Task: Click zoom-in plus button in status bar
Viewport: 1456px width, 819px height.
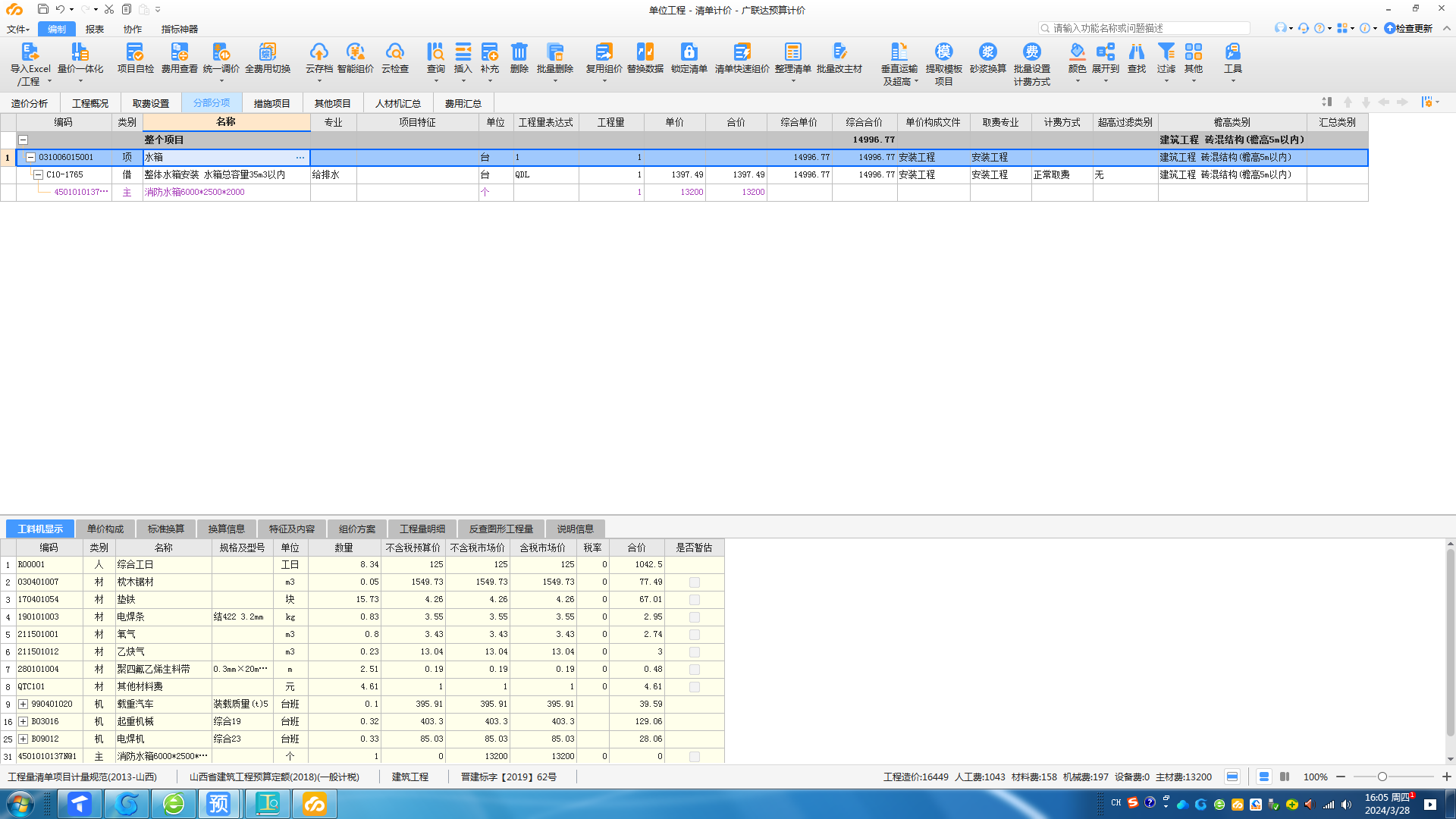Action: [x=1446, y=777]
